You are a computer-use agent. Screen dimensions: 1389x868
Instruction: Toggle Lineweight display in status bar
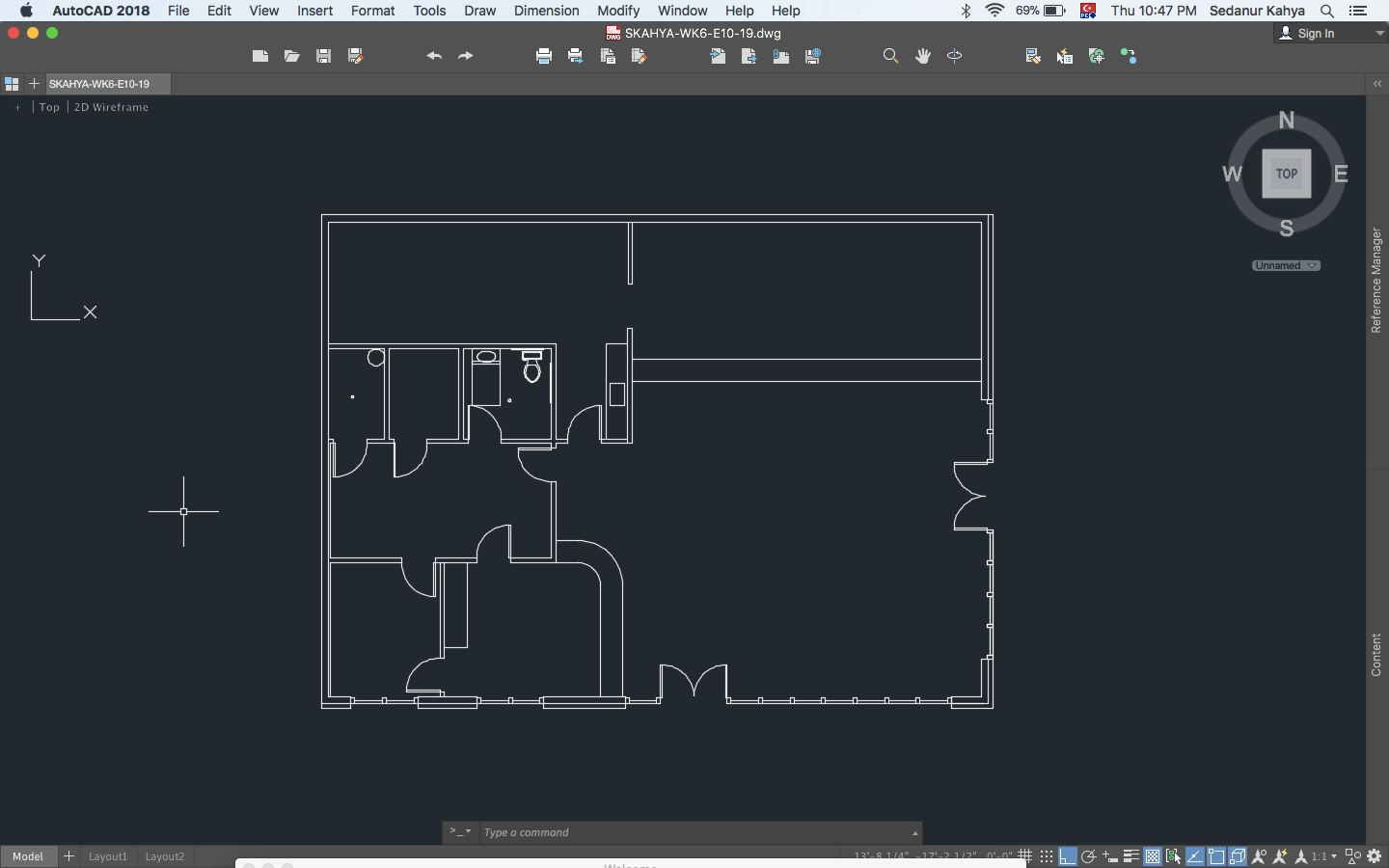click(x=1131, y=856)
